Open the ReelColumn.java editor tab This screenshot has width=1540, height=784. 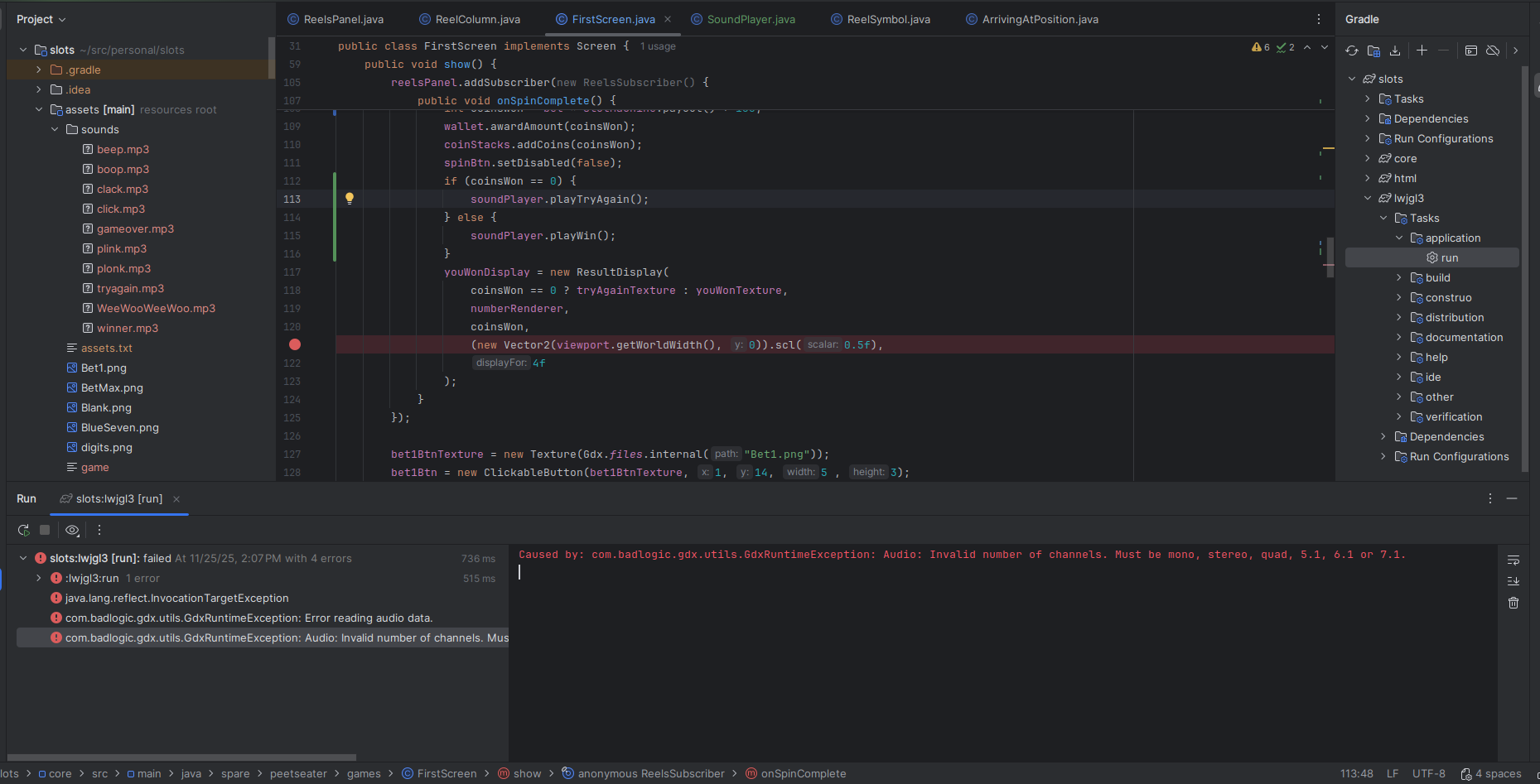(477, 19)
